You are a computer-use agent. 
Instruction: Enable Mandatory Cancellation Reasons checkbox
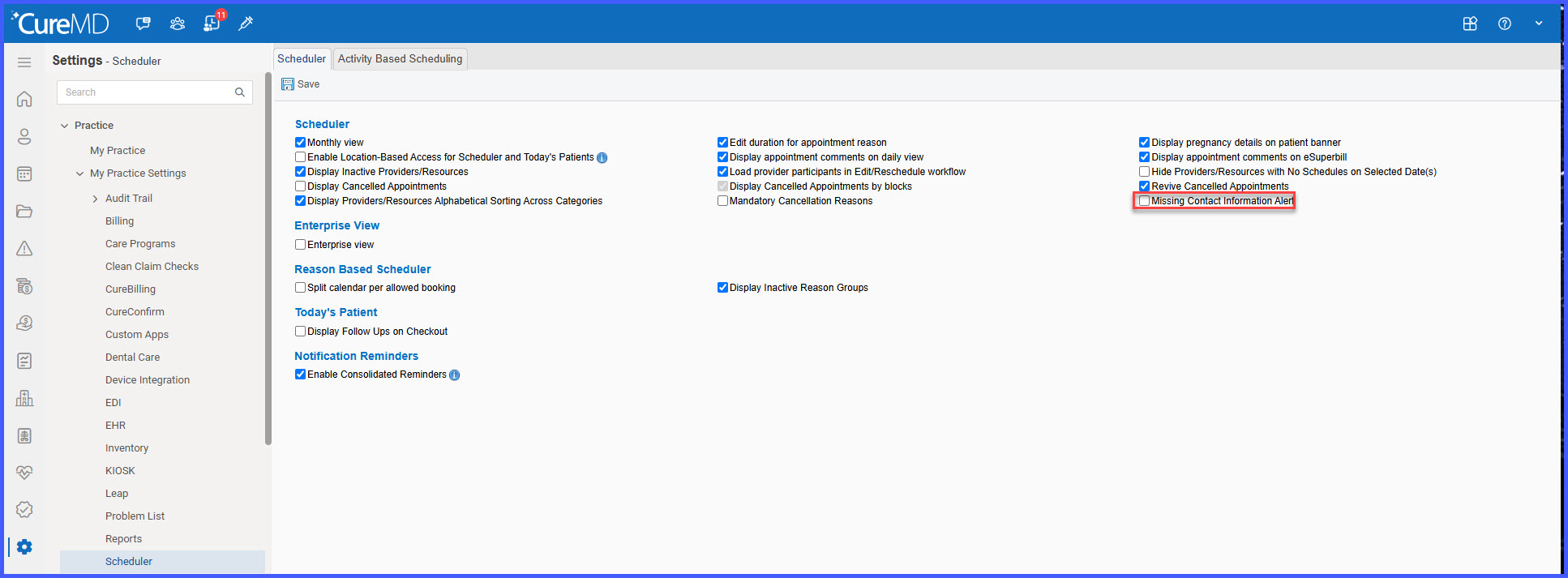pyautogui.click(x=722, y=201)
